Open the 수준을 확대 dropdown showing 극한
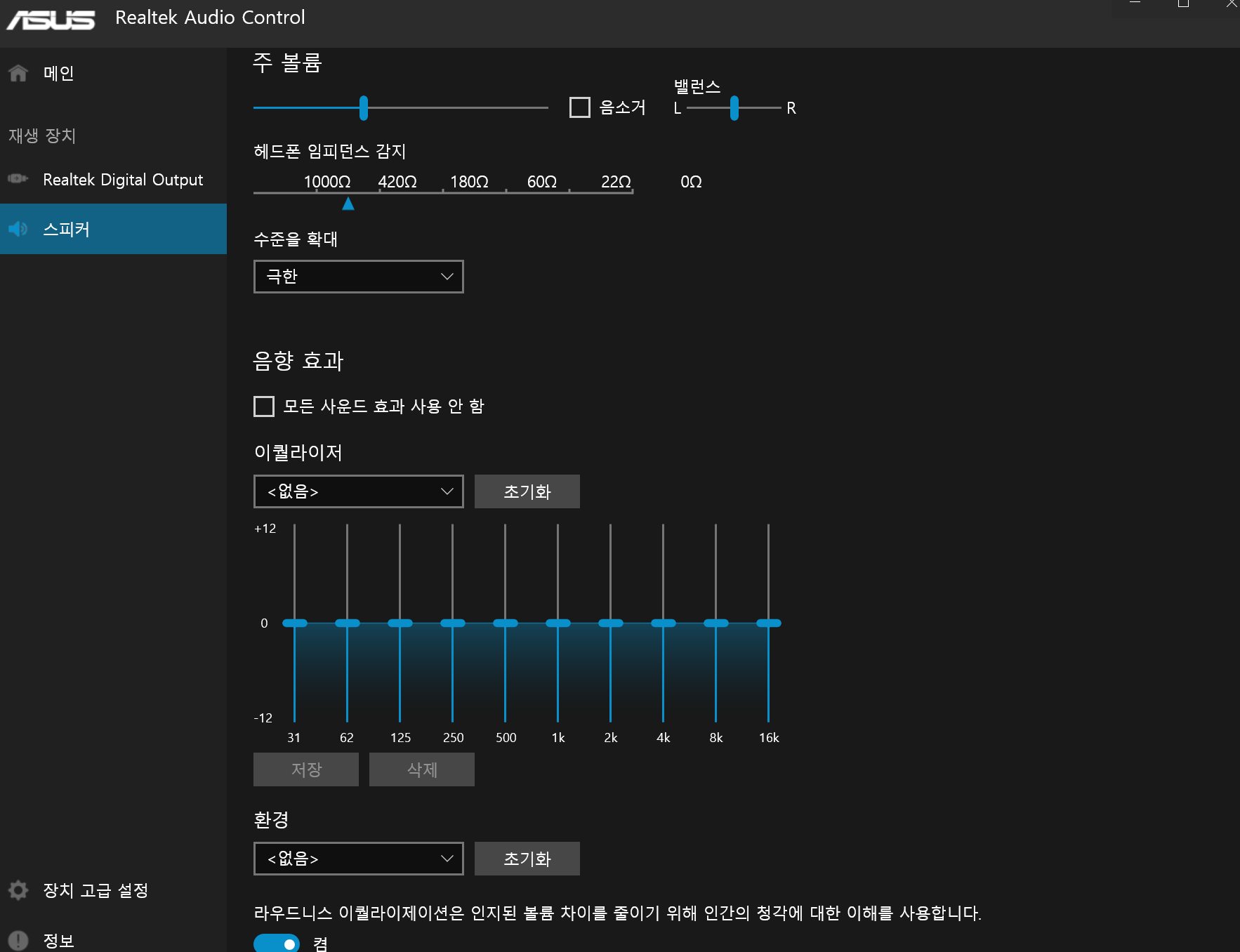This screenshot has height=952, width=1240. tap(358, 277)
